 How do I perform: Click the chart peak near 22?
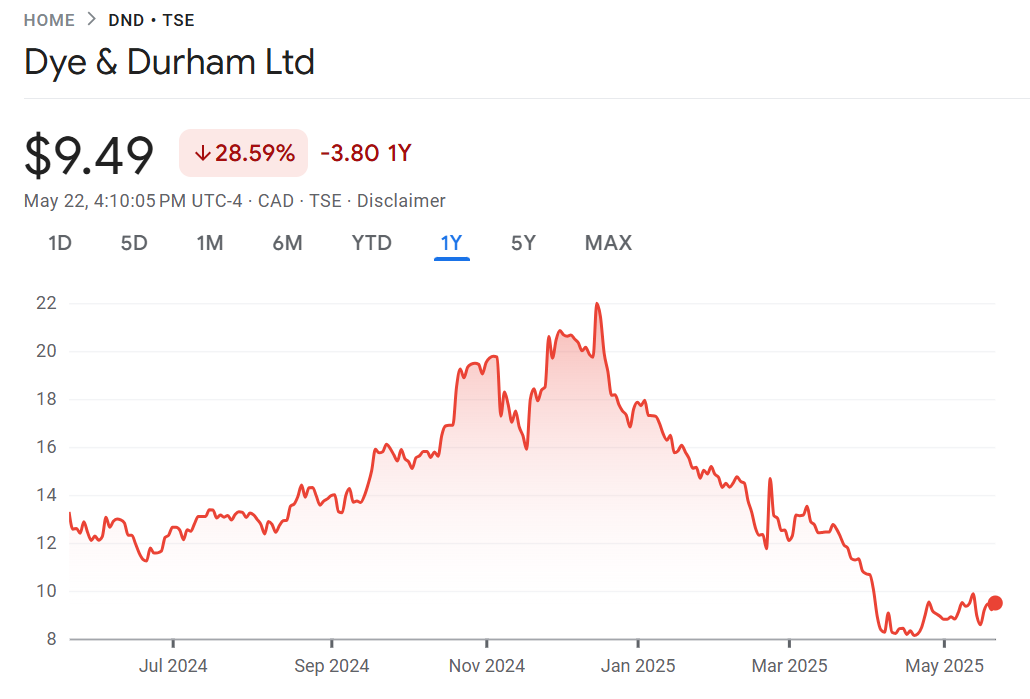[x=597, y=304]
